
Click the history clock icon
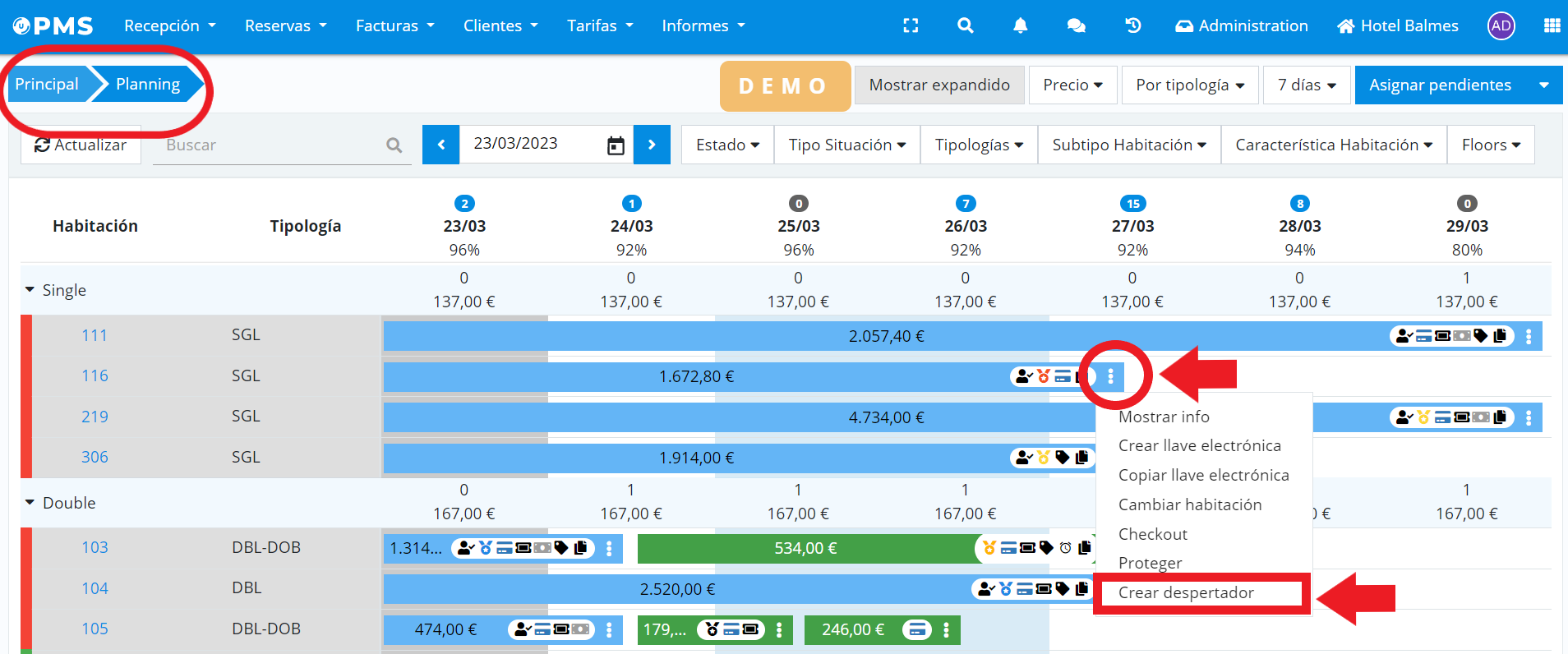(x=1132, y=25)
